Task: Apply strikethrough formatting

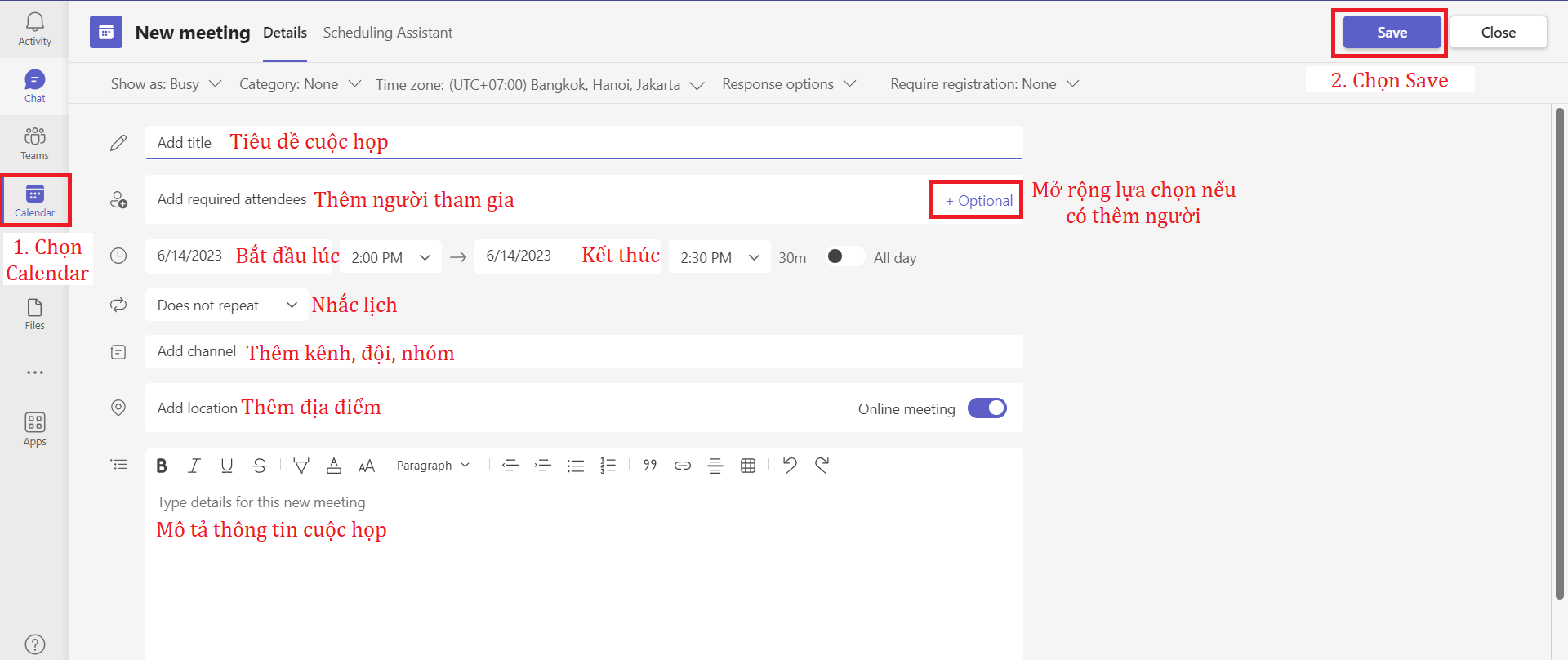Action: (260, 466)
